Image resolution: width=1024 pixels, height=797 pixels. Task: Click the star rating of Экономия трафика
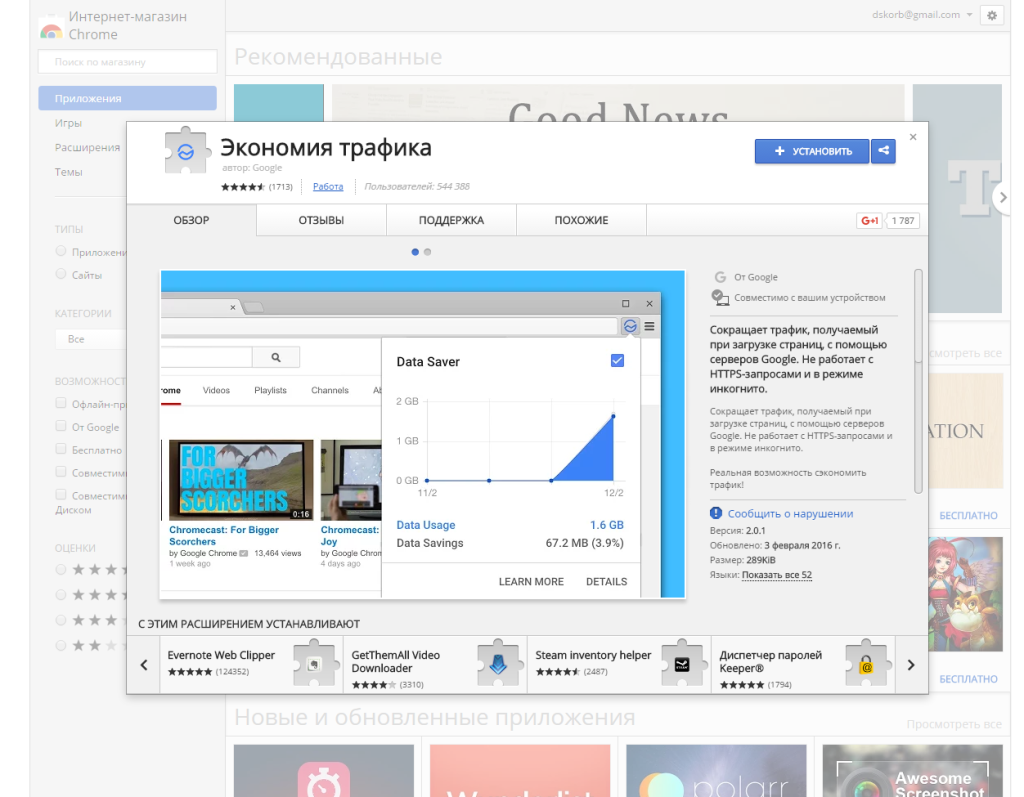[242, 187]
